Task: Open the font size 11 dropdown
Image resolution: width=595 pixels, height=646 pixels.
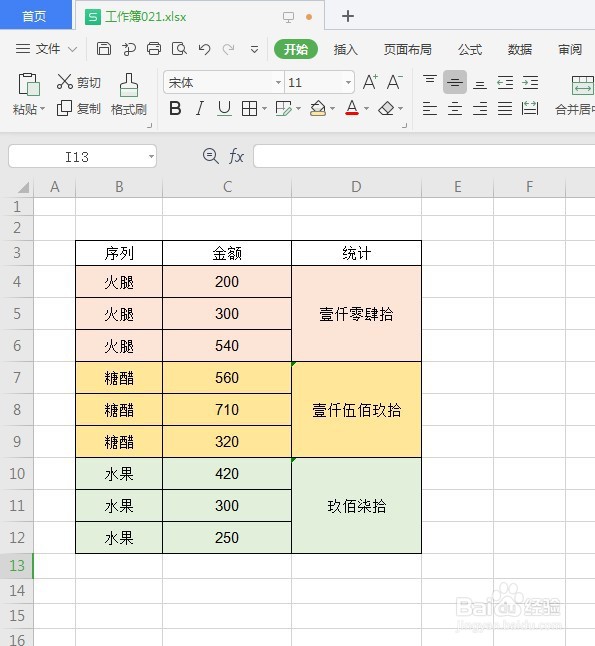Action: coord(349,82)
